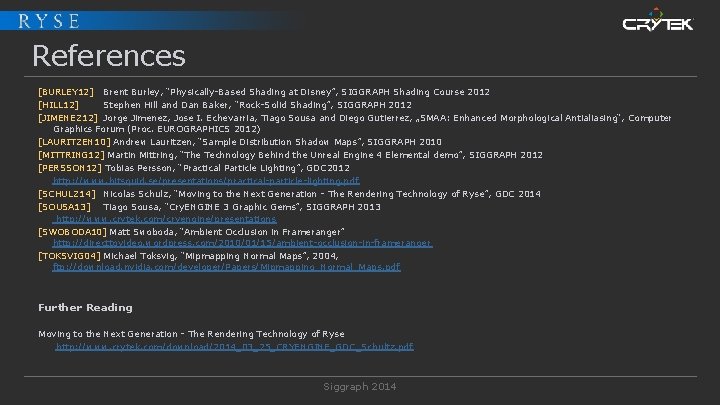Select the [SCHULZ14] citation tag
720x405 pixels.
(67, 194)
